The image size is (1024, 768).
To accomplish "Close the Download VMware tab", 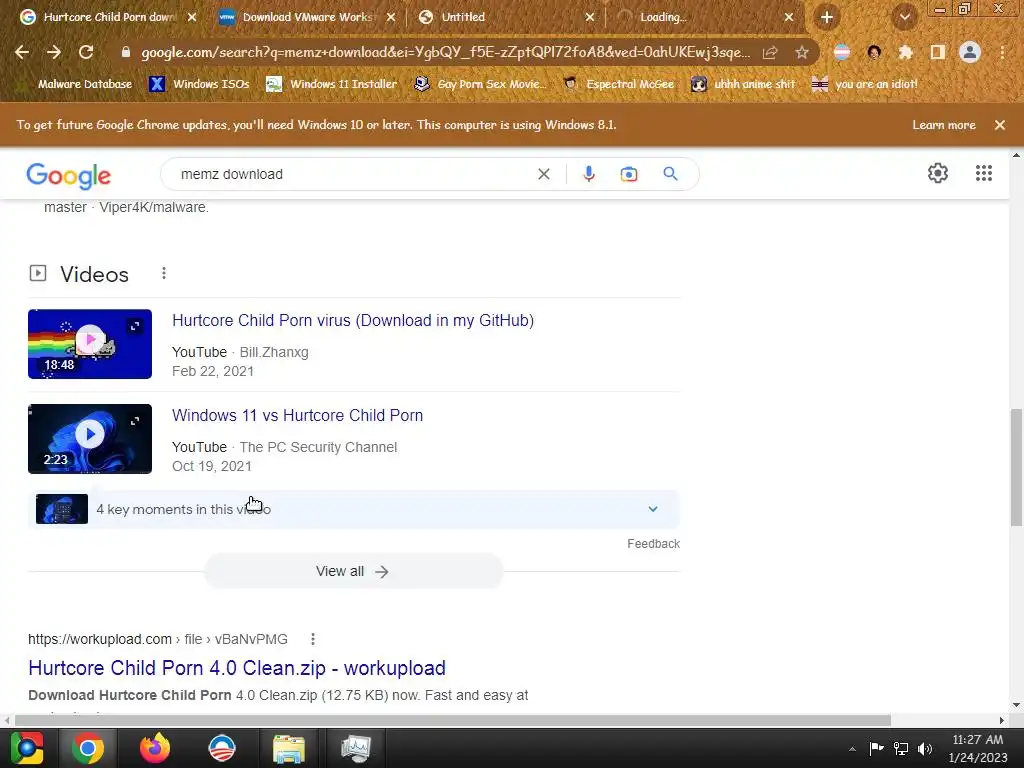I will pos(391,17).
